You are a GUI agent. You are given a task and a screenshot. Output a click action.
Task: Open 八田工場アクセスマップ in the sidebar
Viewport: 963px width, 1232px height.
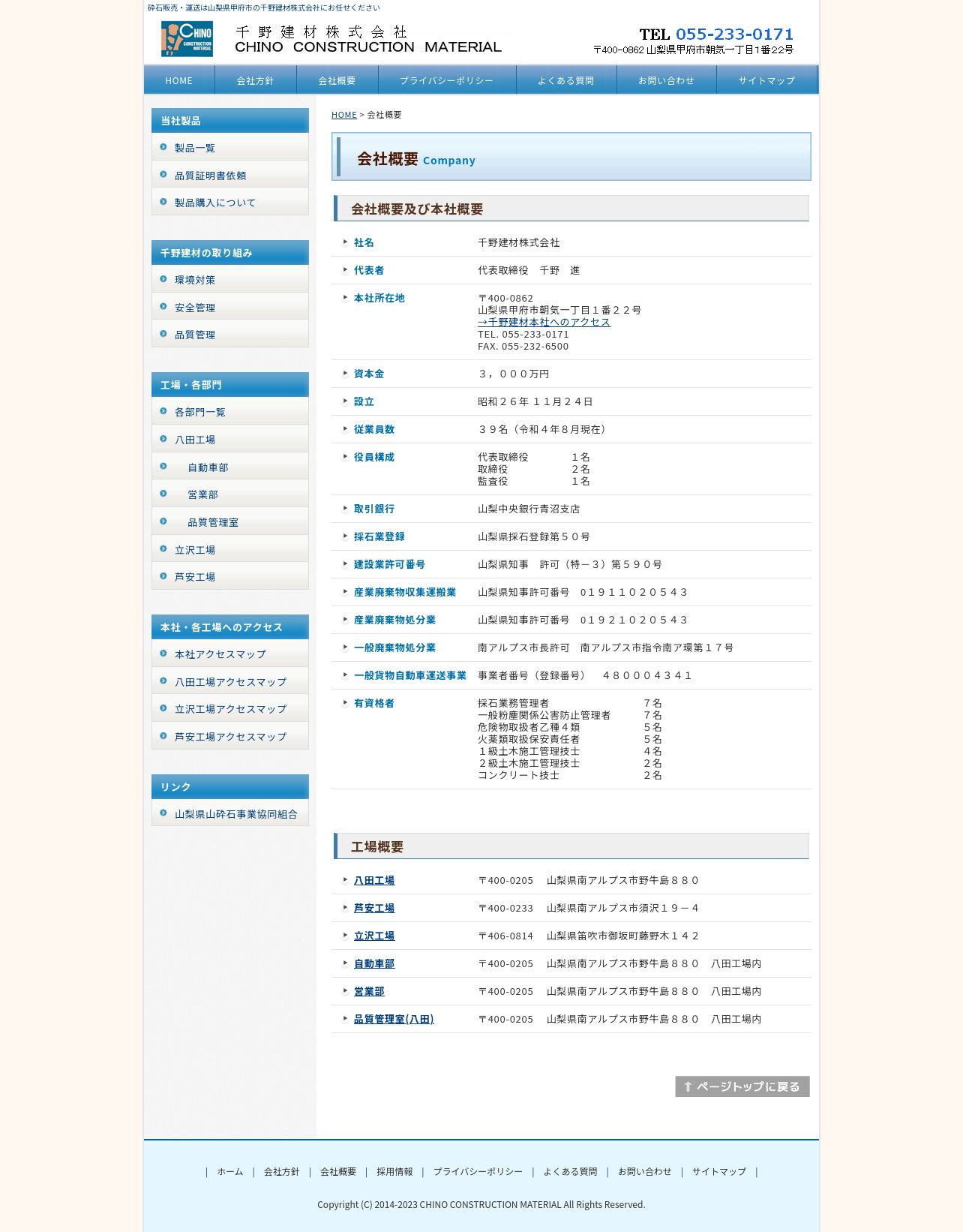230,682
